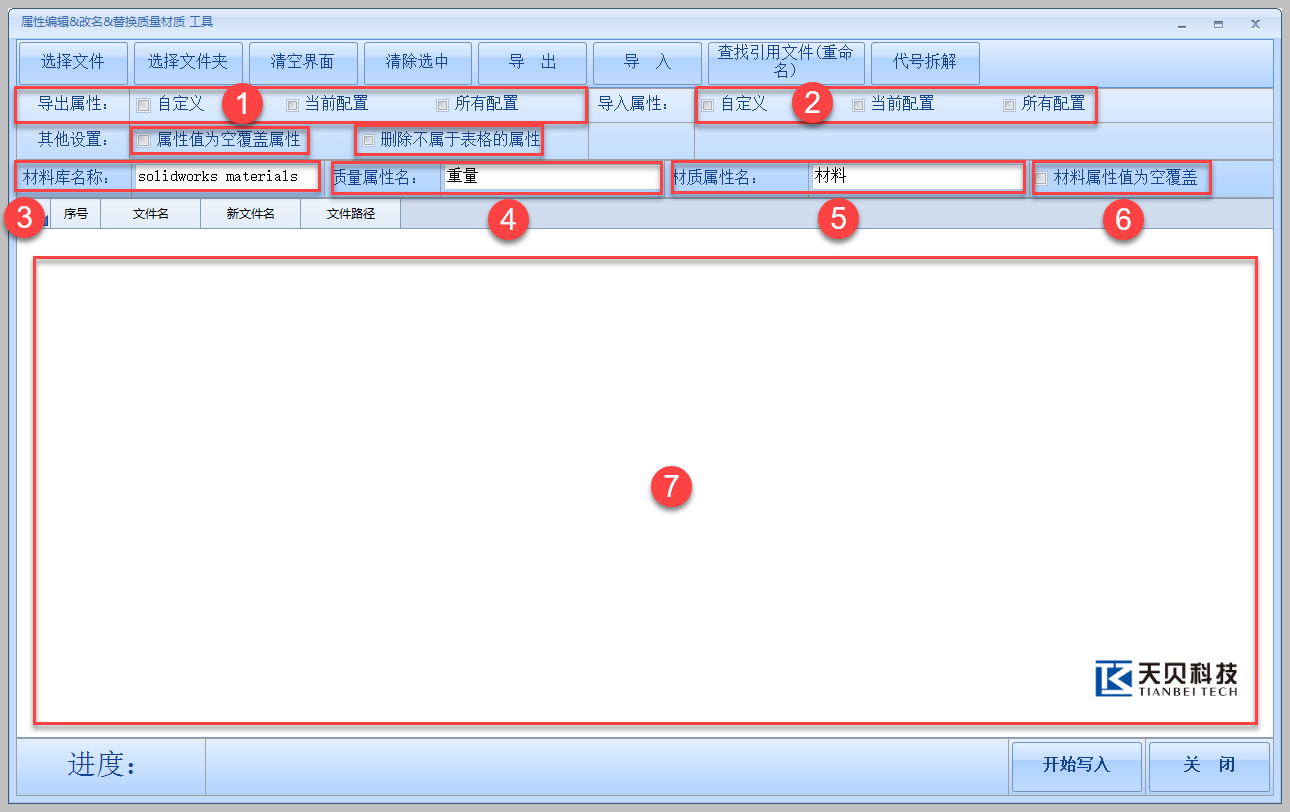Enable 自定义 checkbox under 导出属性
The height and width of the screenshot is (812, 1290).
click(x=144, y=104)
